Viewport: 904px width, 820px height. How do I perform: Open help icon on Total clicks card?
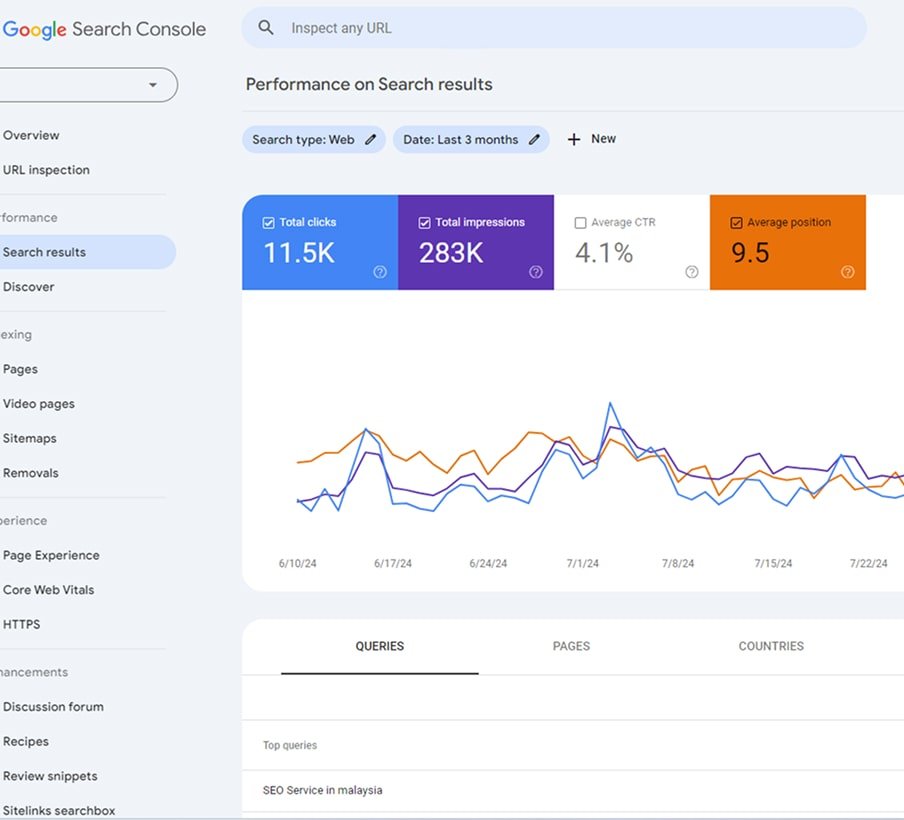pyautogui.click(x=380, y=272)
